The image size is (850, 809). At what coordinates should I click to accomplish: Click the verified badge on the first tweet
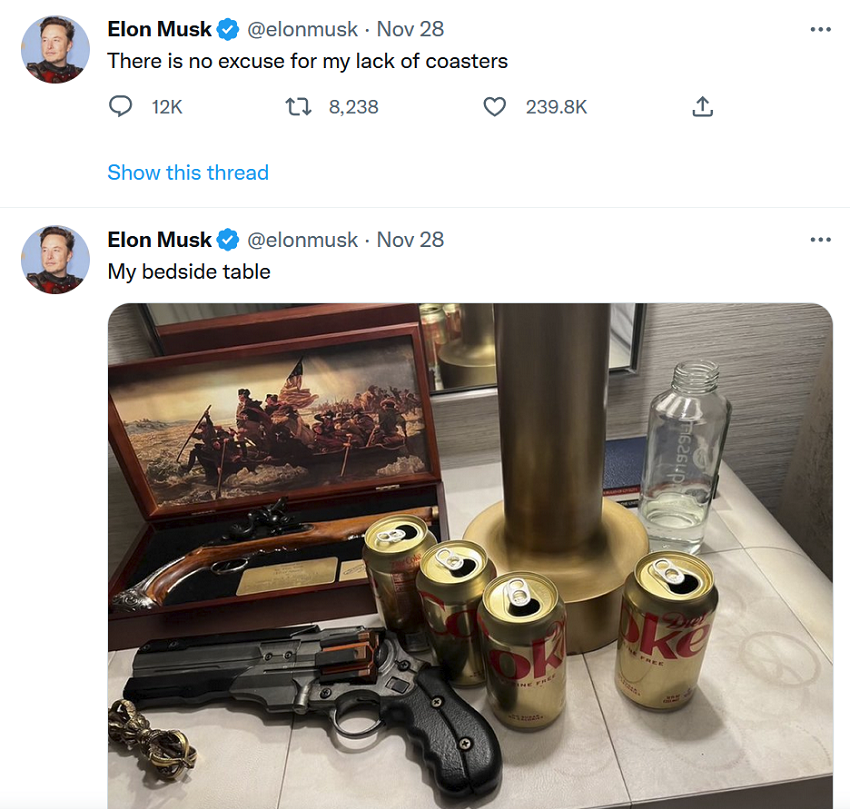[228, 30]
